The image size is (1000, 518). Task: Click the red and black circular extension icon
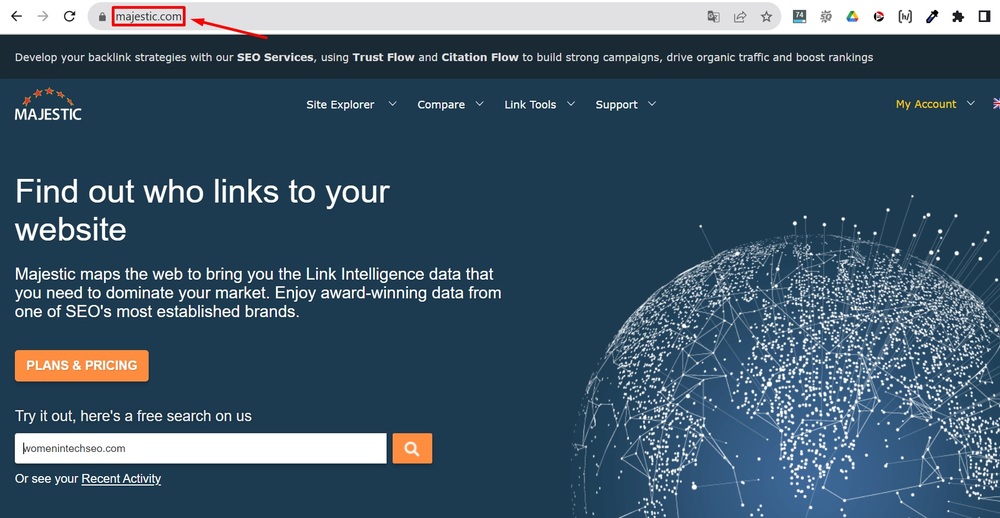coord(879,17)
